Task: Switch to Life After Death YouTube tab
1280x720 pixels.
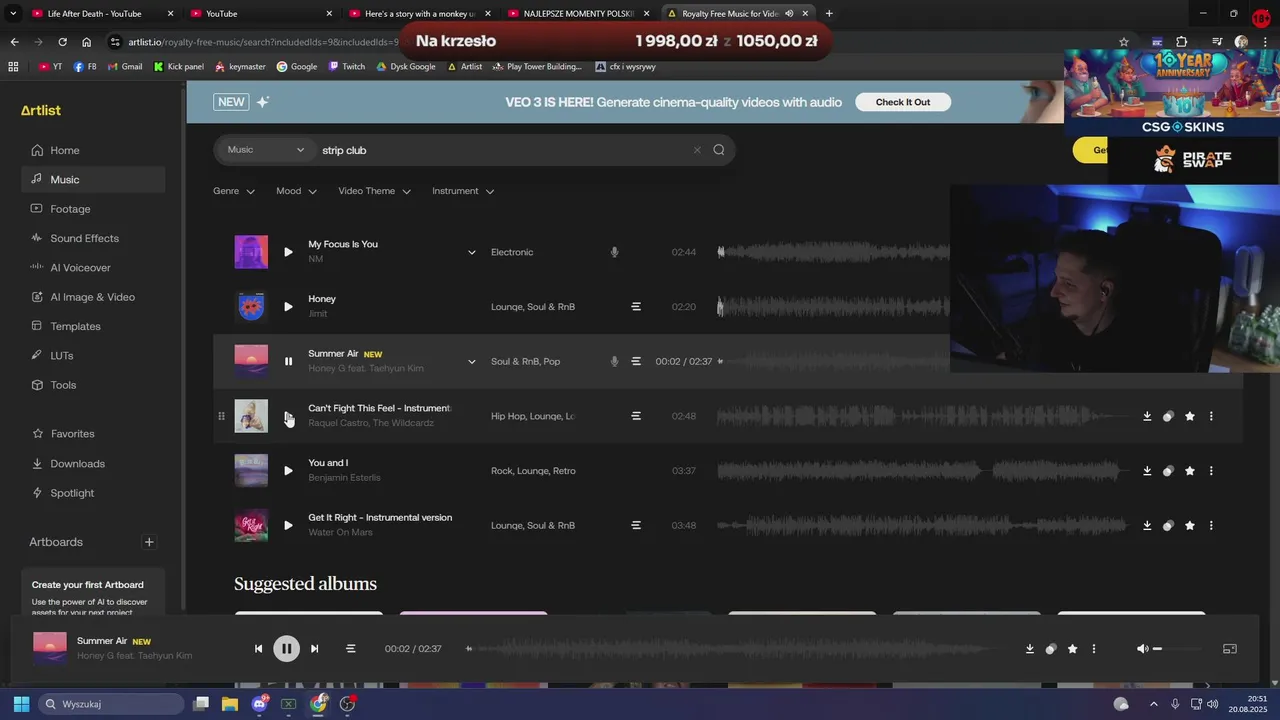Action: [94, 14]
